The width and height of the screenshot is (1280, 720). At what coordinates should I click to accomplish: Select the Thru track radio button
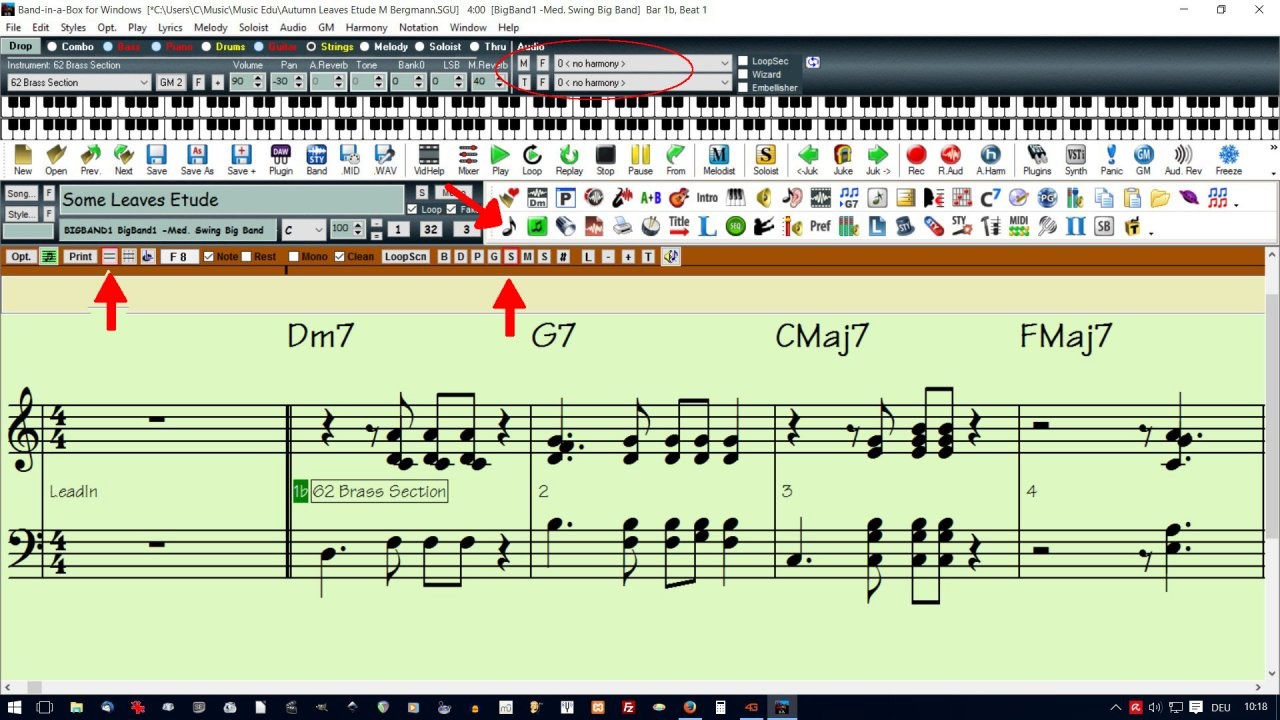pyautogui.click(x=476, y=47)
